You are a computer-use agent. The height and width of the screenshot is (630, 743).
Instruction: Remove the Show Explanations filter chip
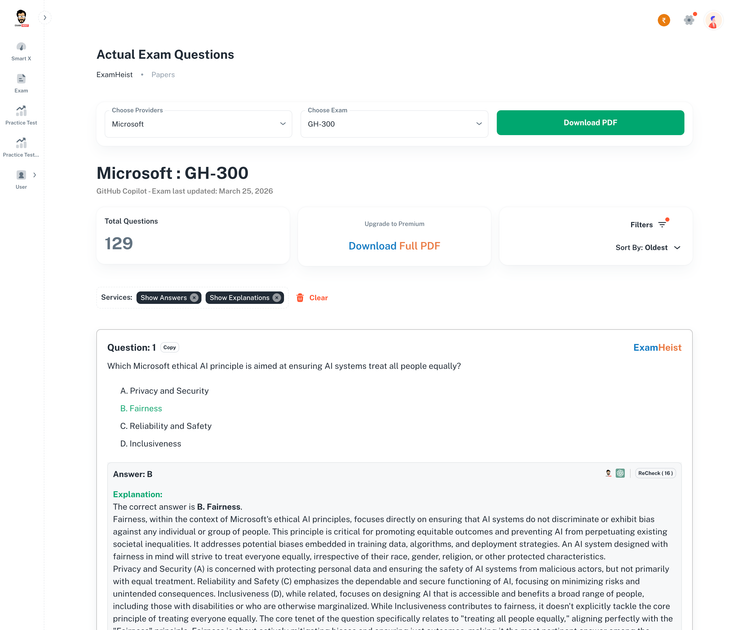pyautogui.click(x=277, y=297)
